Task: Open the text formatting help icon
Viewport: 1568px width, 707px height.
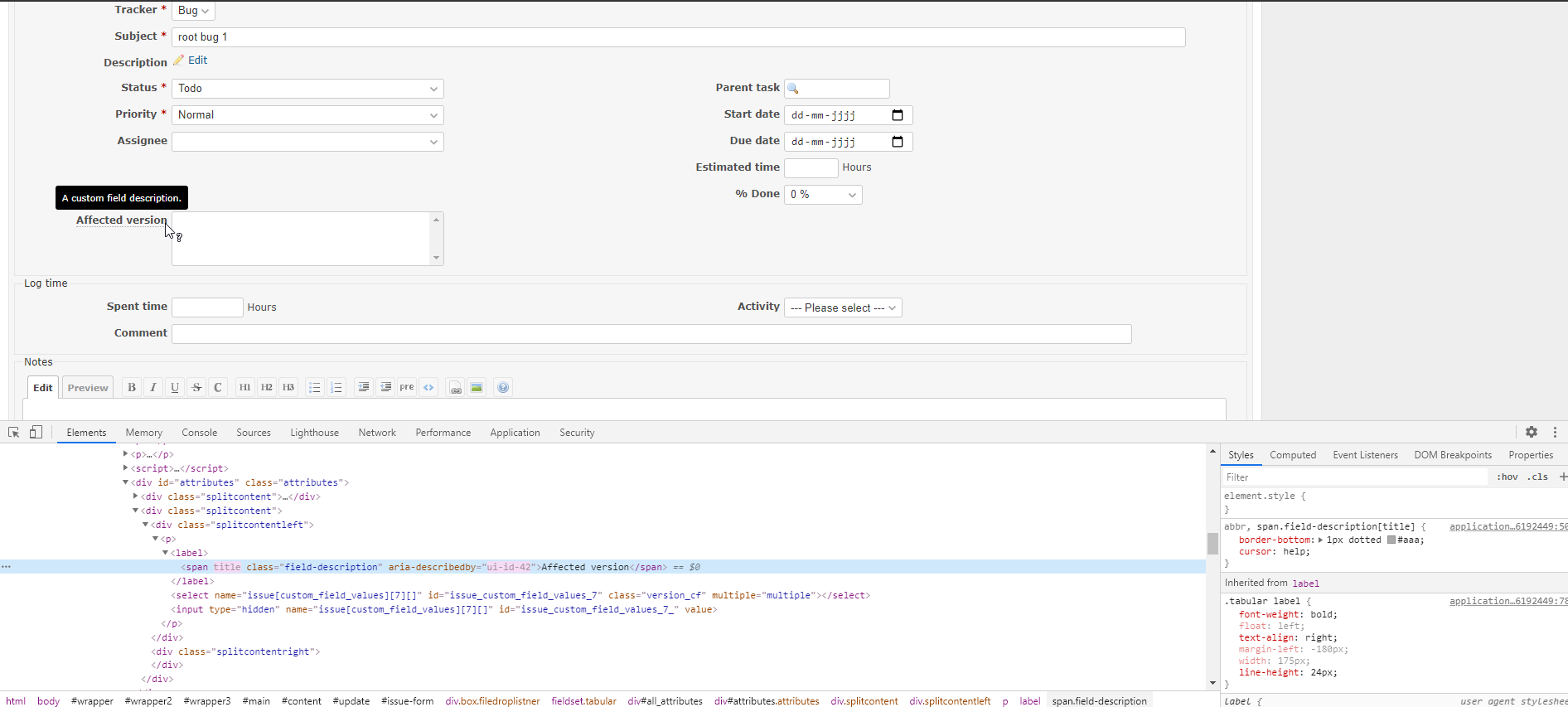Action: tap(503, 387)
